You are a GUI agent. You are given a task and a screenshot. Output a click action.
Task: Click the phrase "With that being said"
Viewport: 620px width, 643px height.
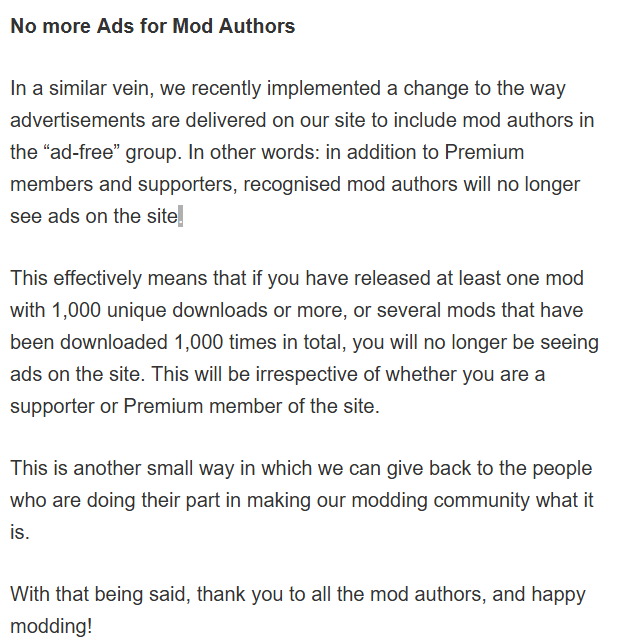[x=100, y=595]
